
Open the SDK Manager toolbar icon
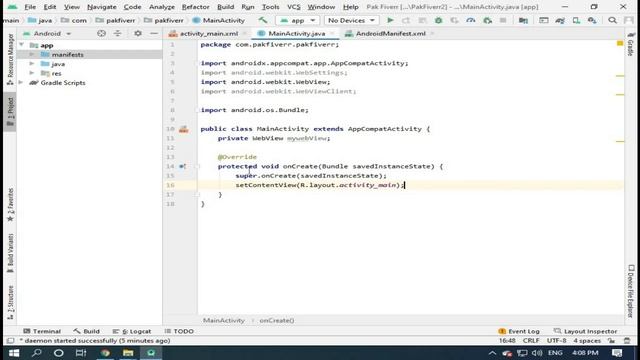click(x=592, y=20)
